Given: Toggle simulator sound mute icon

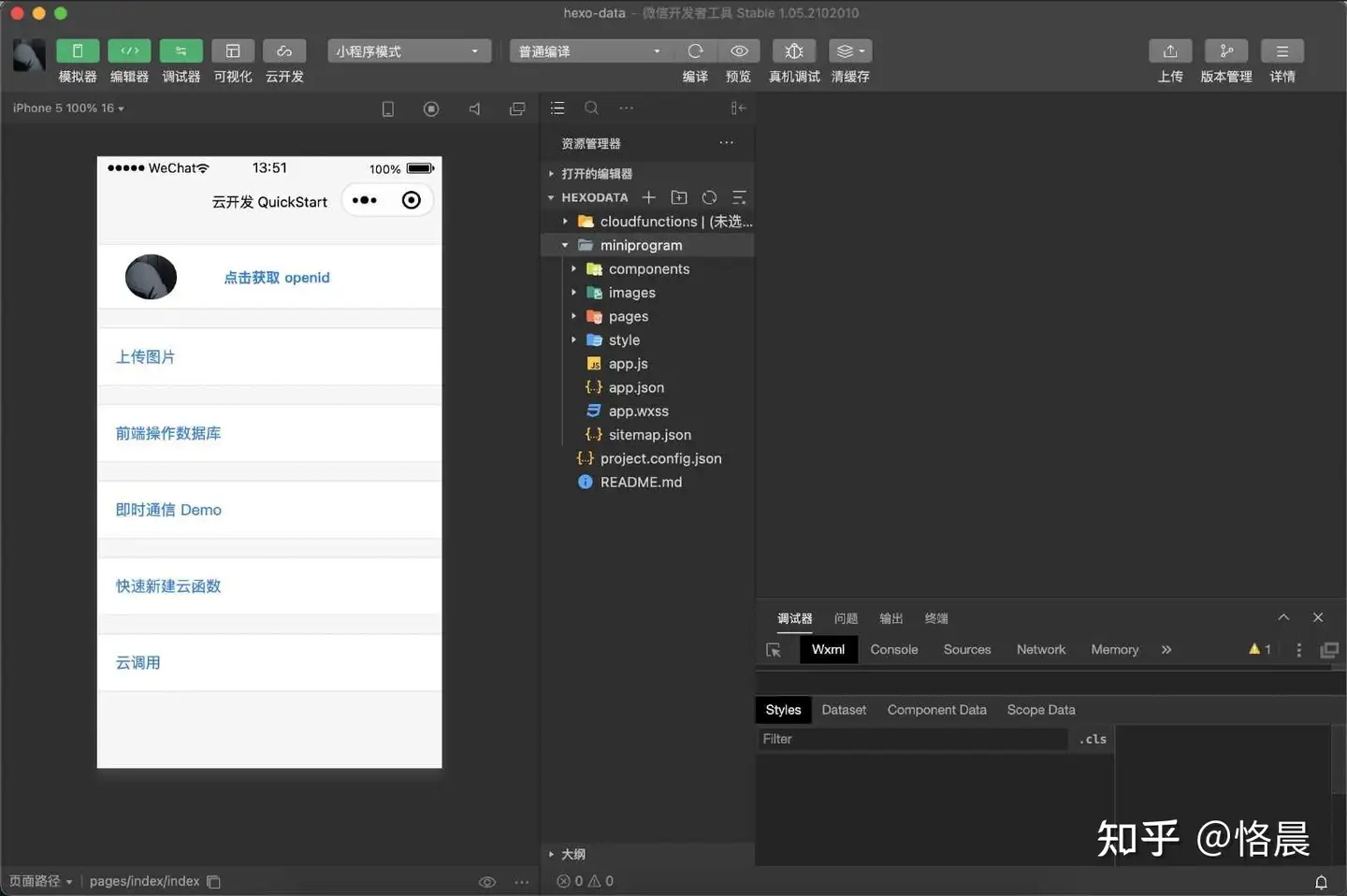Looking at the screenshot, I should (474, 108).
